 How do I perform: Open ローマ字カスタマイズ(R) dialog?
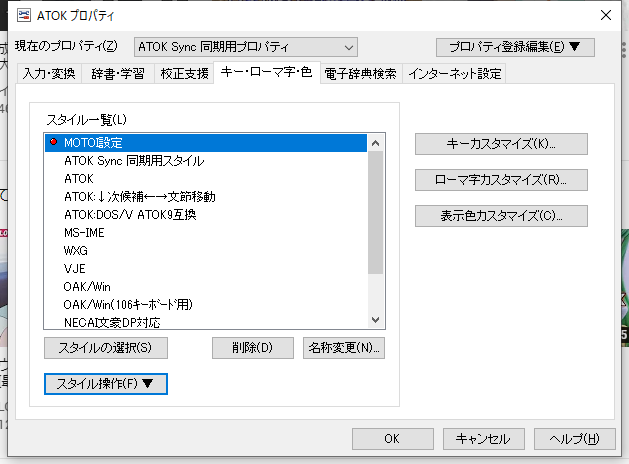click(501, 180)
